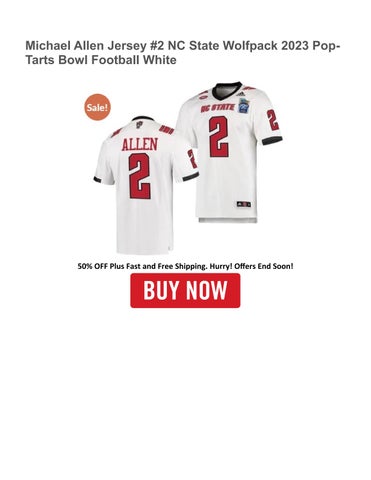Click the NC STATE wordmark on front jersey

click(x=217, y=108)
